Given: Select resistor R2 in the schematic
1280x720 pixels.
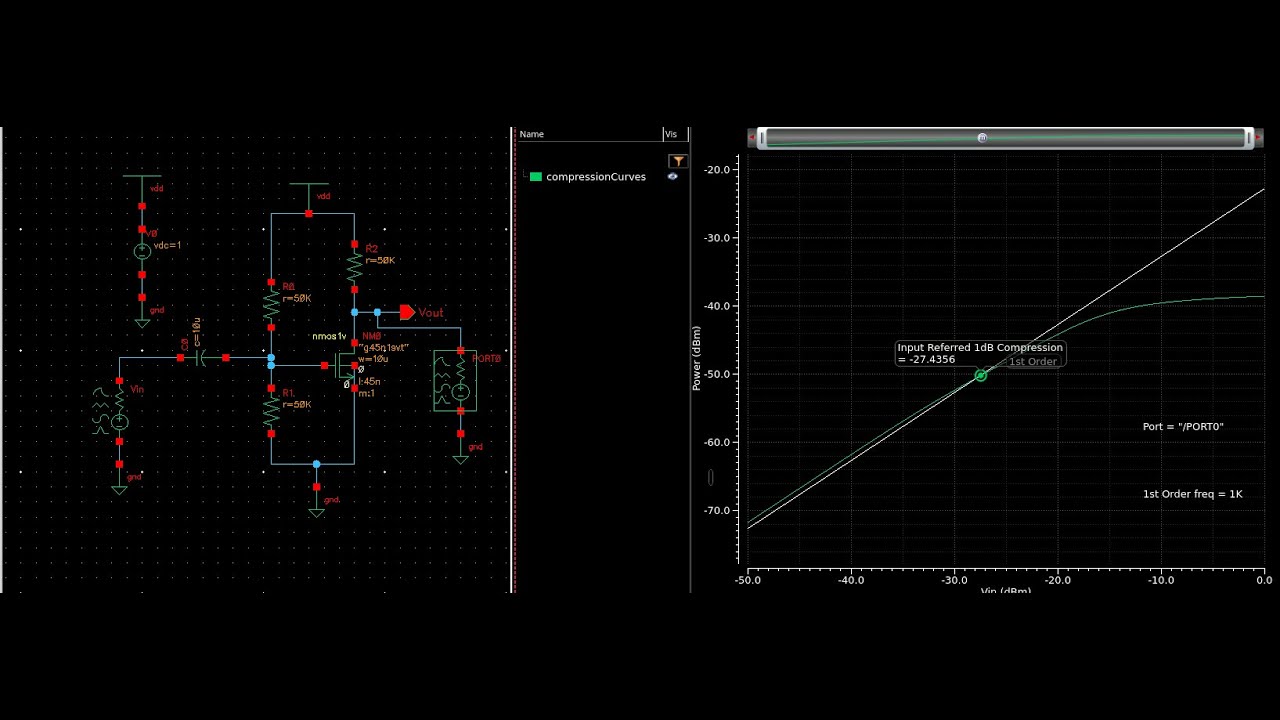Looking at the screenshot, I should point(354,266).
